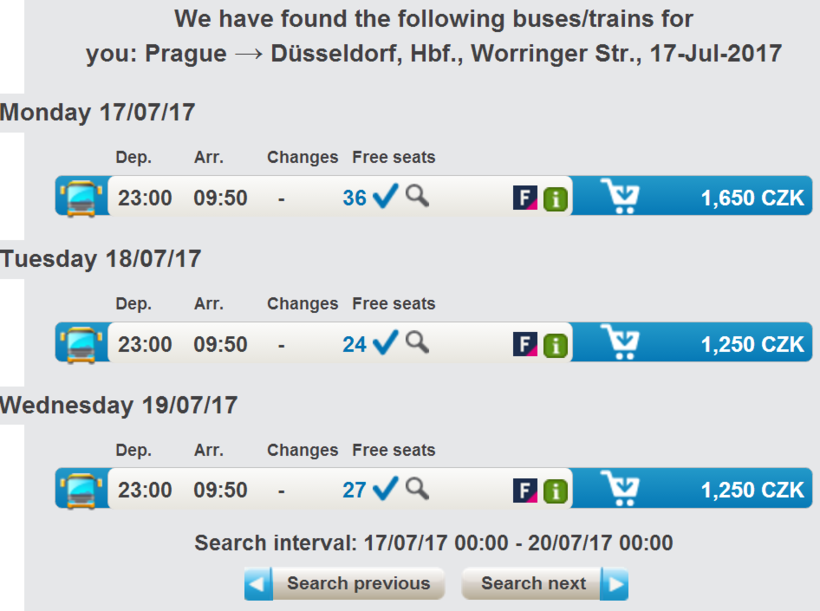Click the 1,650 CZK price on Monday
Screen dimensions: 820x611
point(752,198)
